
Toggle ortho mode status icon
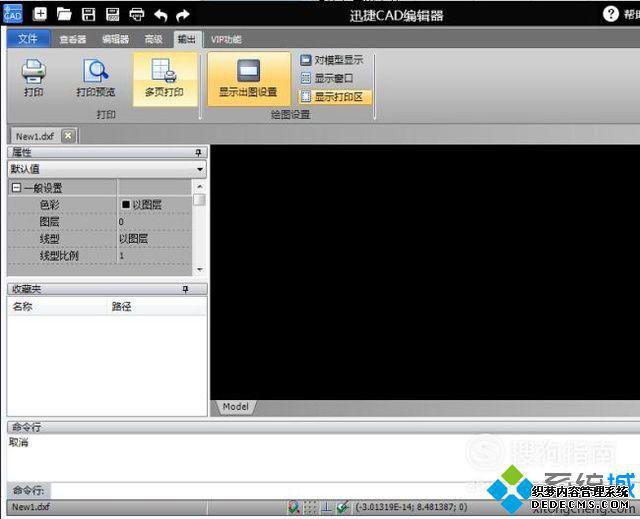pos(327,507)
